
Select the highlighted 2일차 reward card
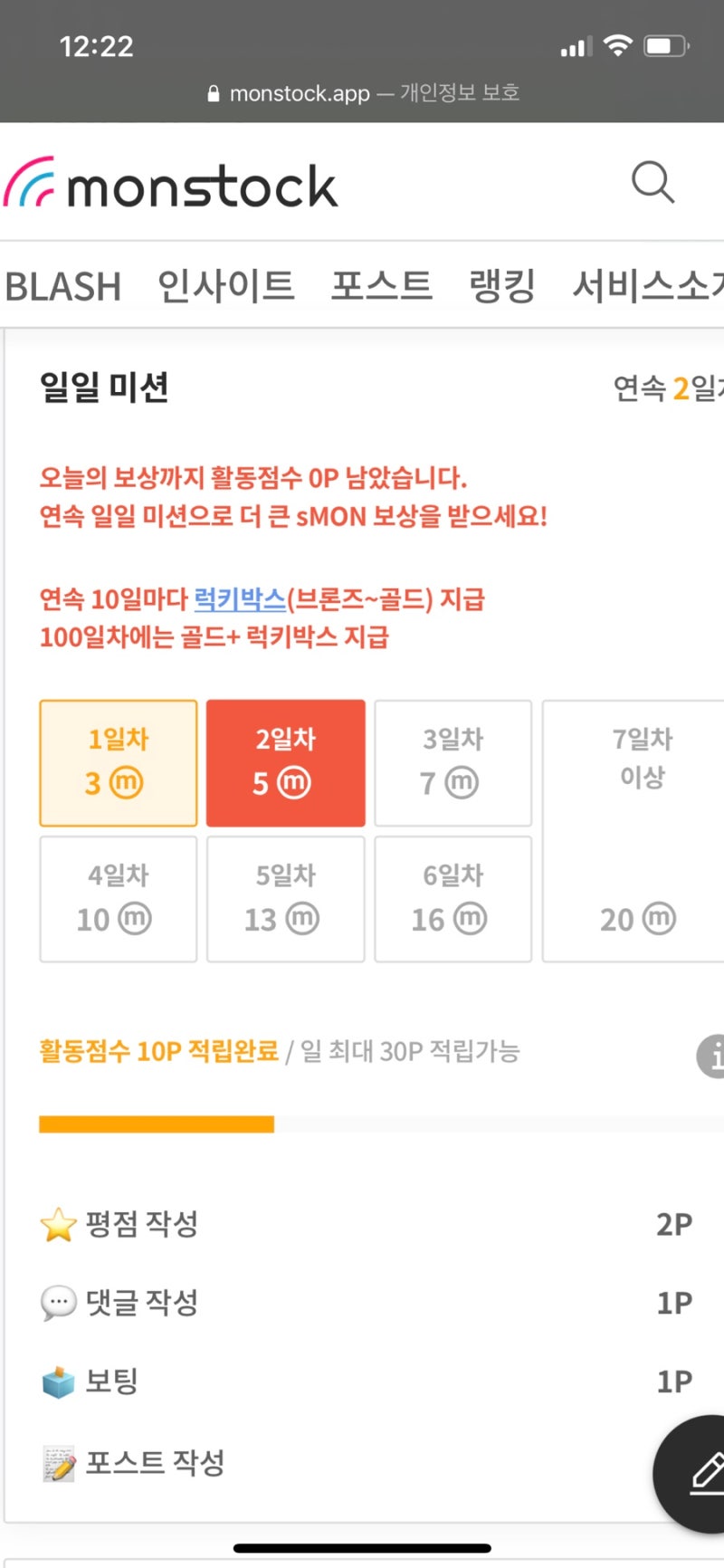coord(285,761)
